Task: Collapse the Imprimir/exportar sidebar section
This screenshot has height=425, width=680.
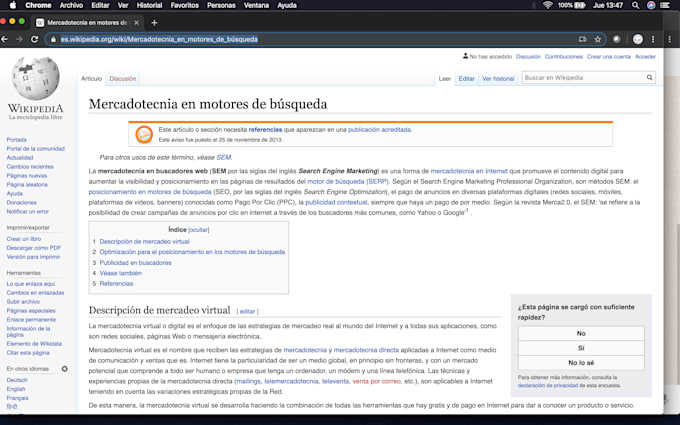Action: pyautogui.click(x=29, y=227)
